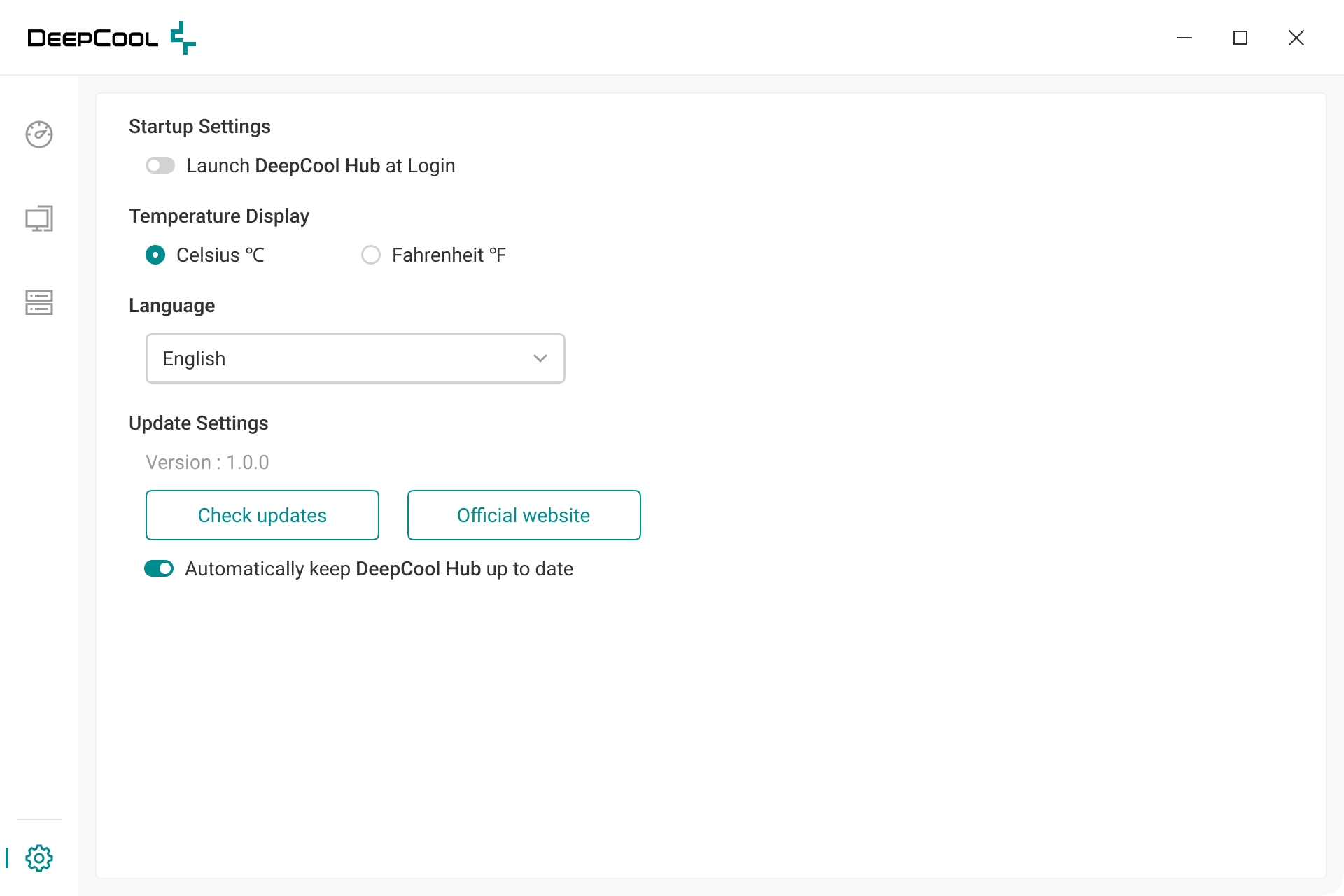Open the dashboard gauge sidebar icon

(39, 134)
